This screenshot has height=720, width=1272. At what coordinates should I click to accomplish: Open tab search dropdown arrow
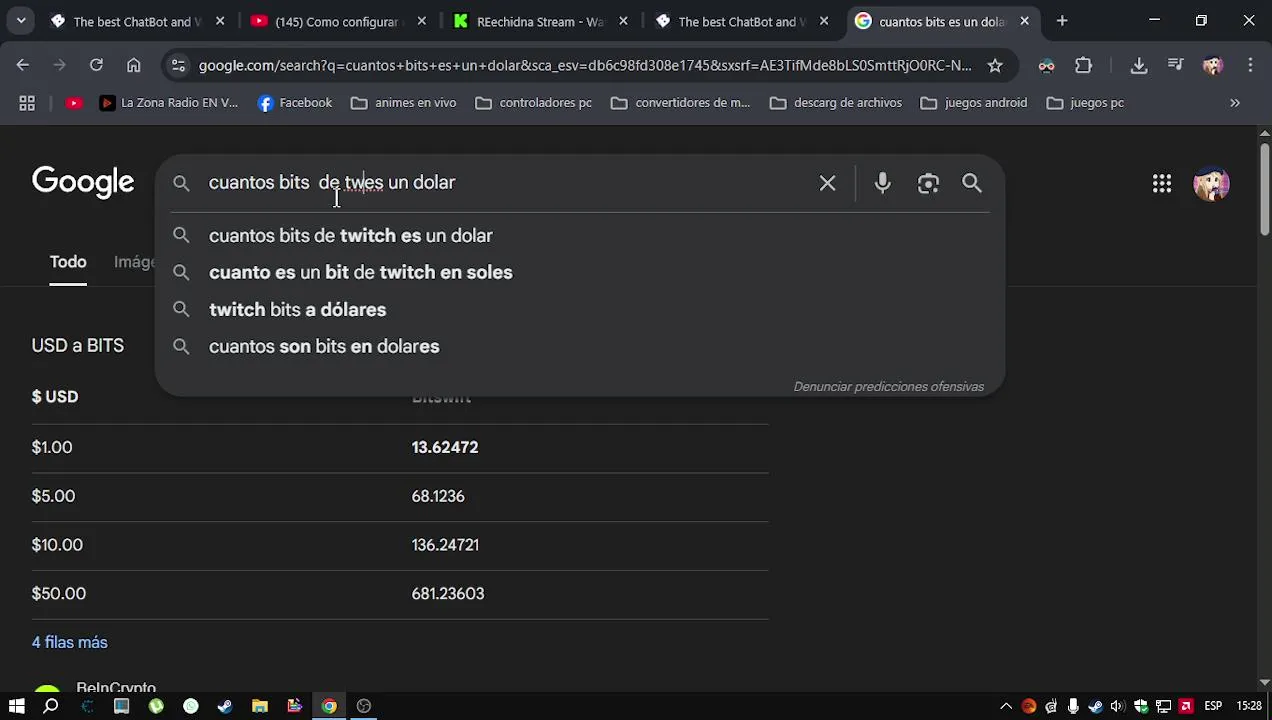(21, 21)
